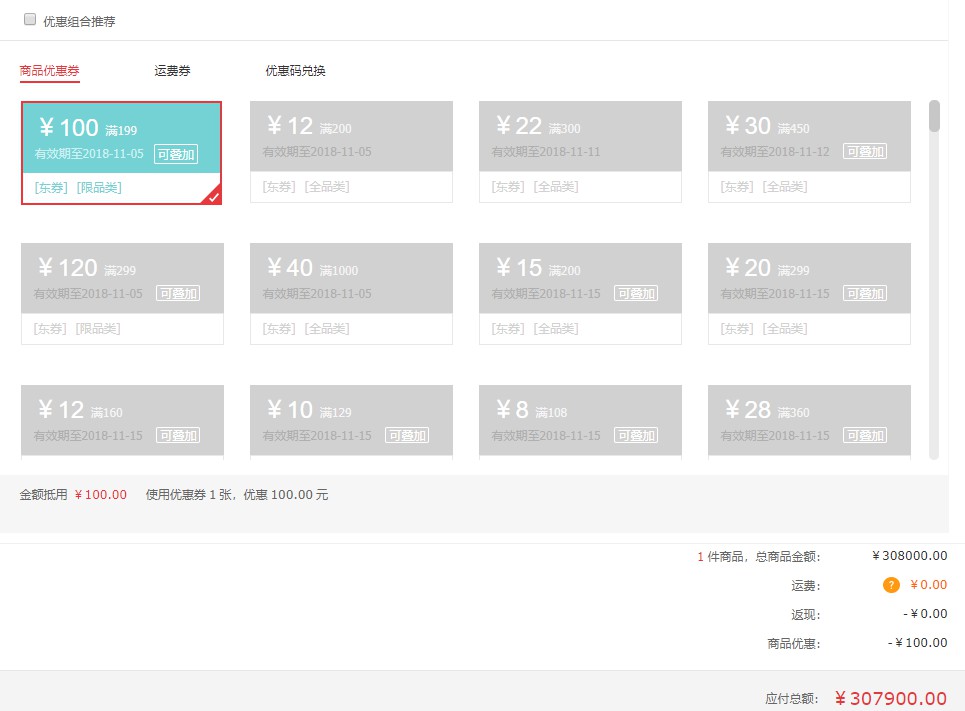Screen dimensions: 965x711
Task: Select the ¥12 满160 coupon card
Action: coord(122,422)
